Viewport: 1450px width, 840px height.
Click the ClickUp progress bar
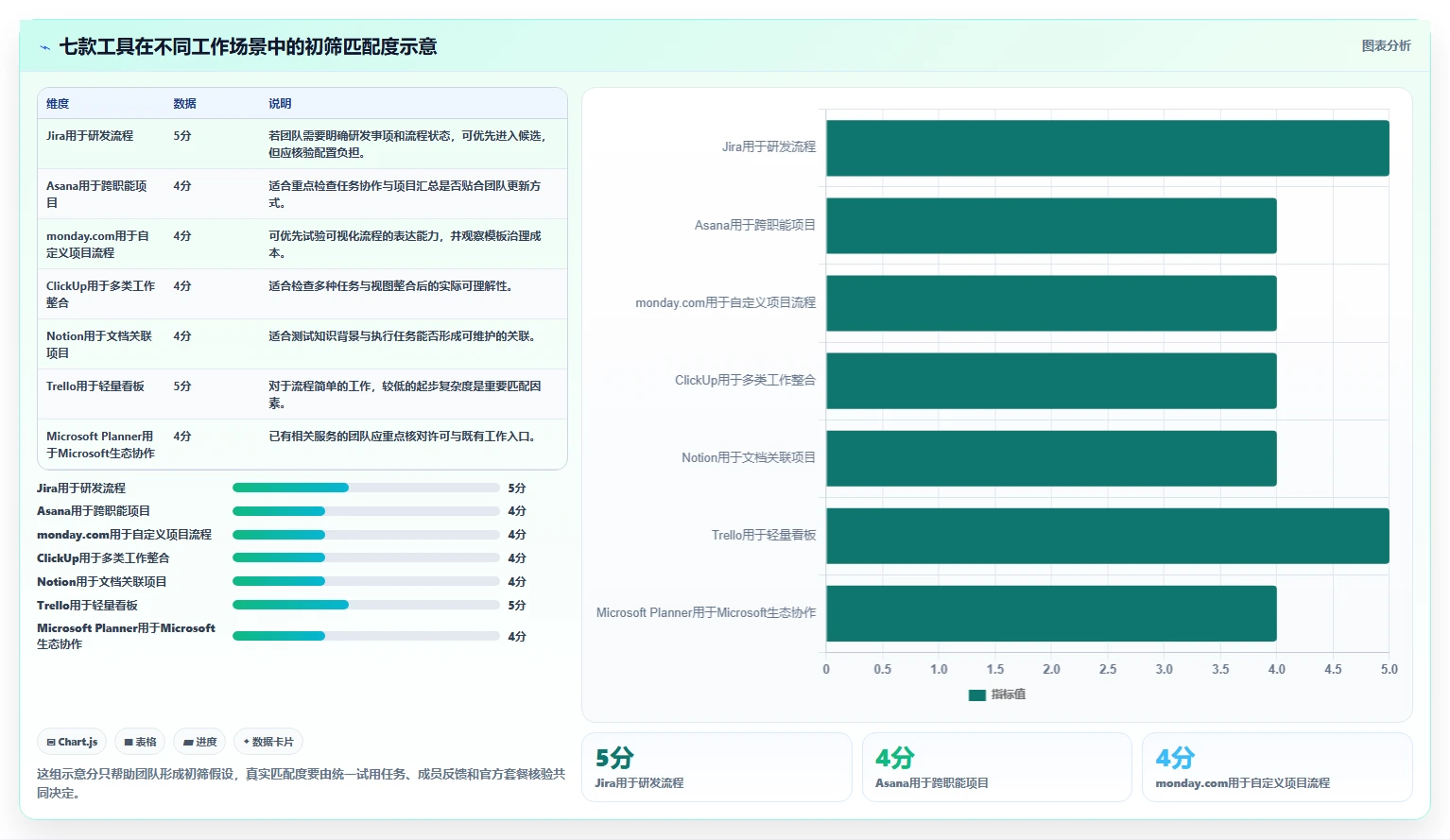pos(366,557)
